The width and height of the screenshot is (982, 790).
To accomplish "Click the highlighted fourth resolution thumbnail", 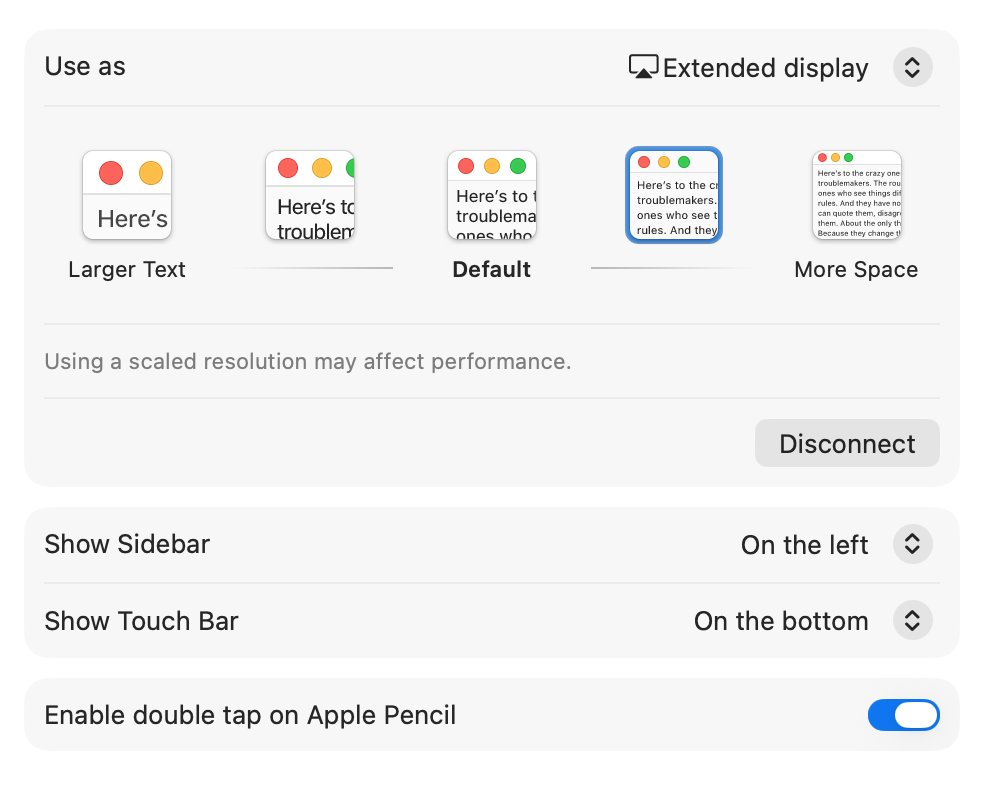I will [x=674, y=195].
